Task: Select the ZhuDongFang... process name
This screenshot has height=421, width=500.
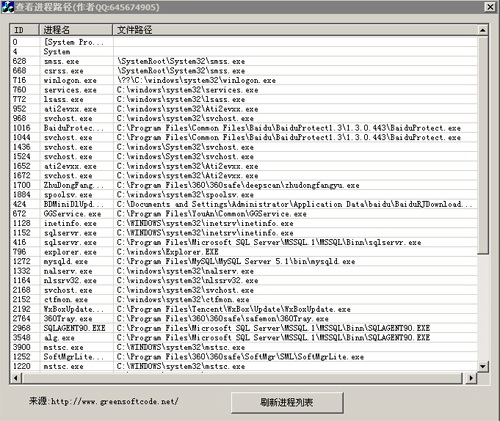Action: [74, 185]
